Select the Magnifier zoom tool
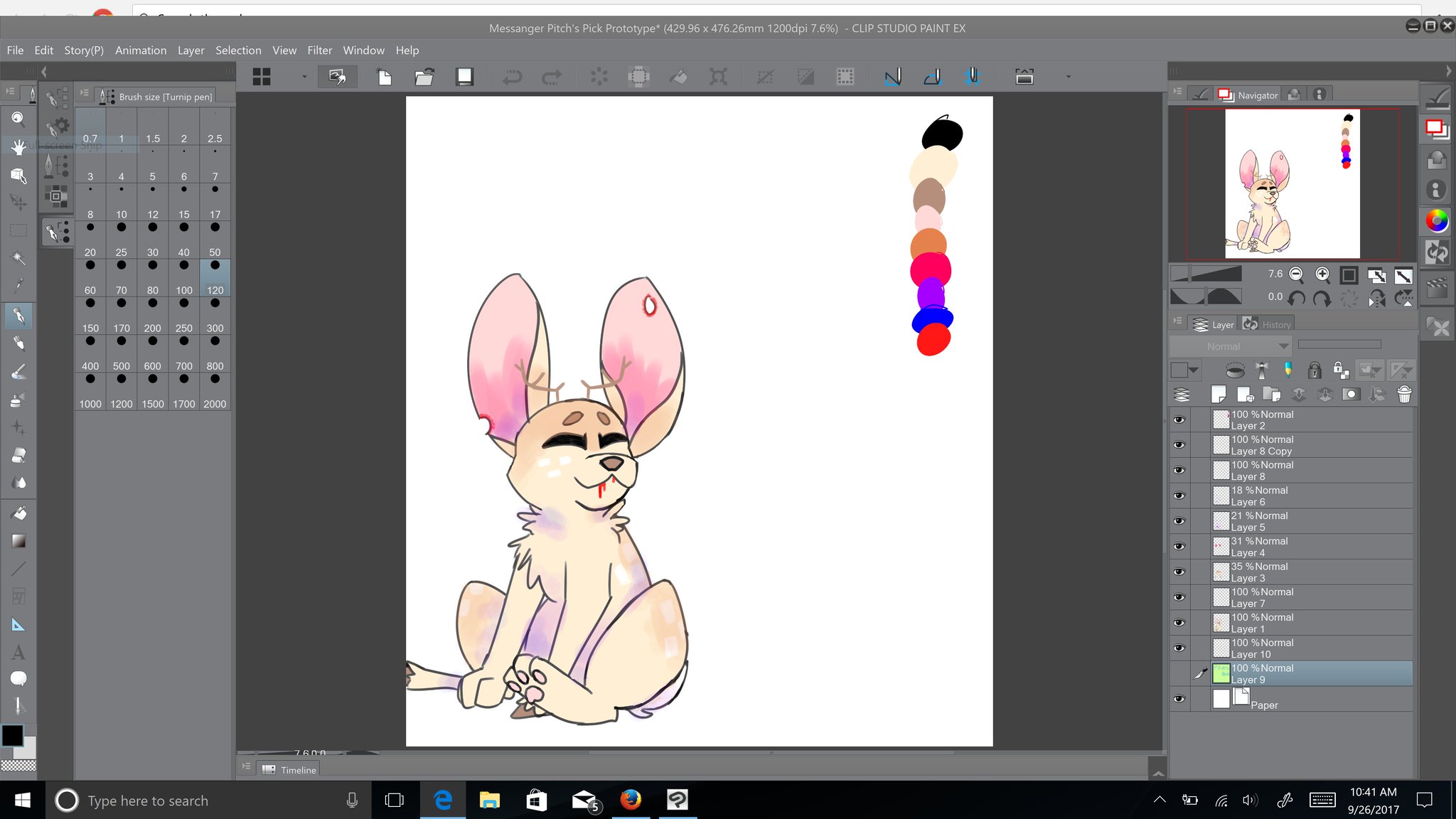The width and height of the screenshot is (1456, 819). click(x=18, y=119)
